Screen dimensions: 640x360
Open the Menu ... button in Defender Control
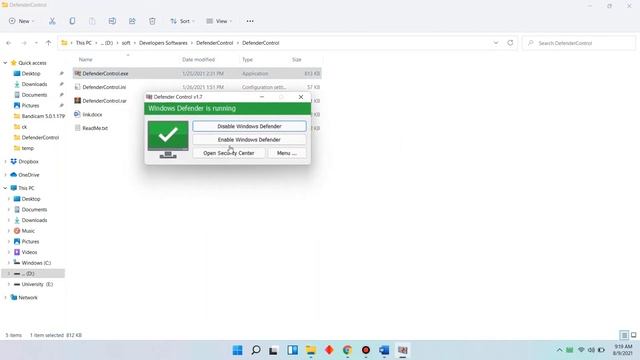tap(287, 153)
